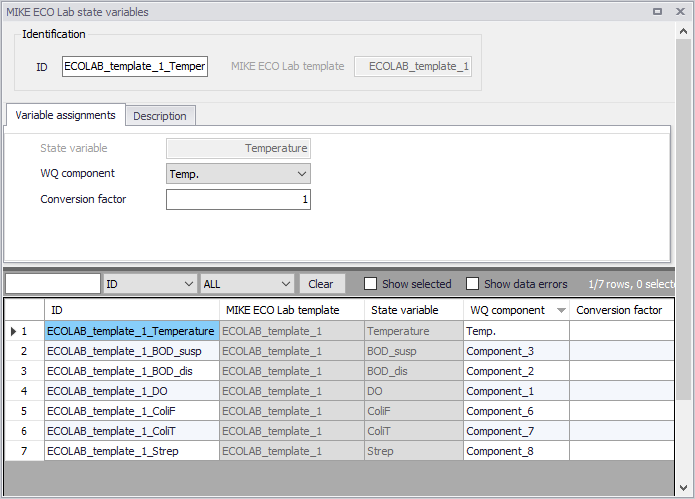
Task: Click the State variable column header
Action: (414, 310)
